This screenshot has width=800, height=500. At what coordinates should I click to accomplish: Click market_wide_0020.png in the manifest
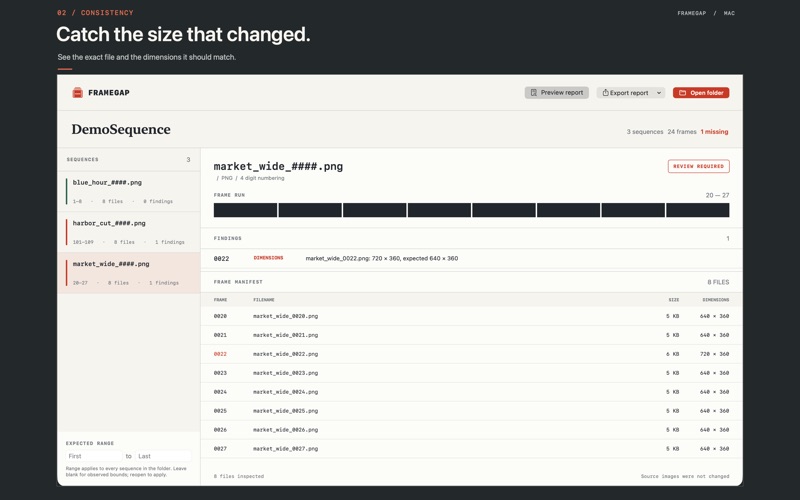coord(285,316)
